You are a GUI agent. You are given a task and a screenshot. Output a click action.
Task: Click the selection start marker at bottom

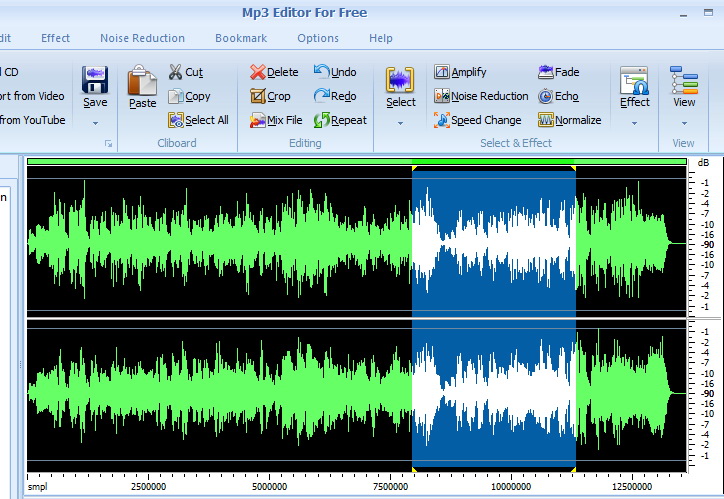point(414,469)
